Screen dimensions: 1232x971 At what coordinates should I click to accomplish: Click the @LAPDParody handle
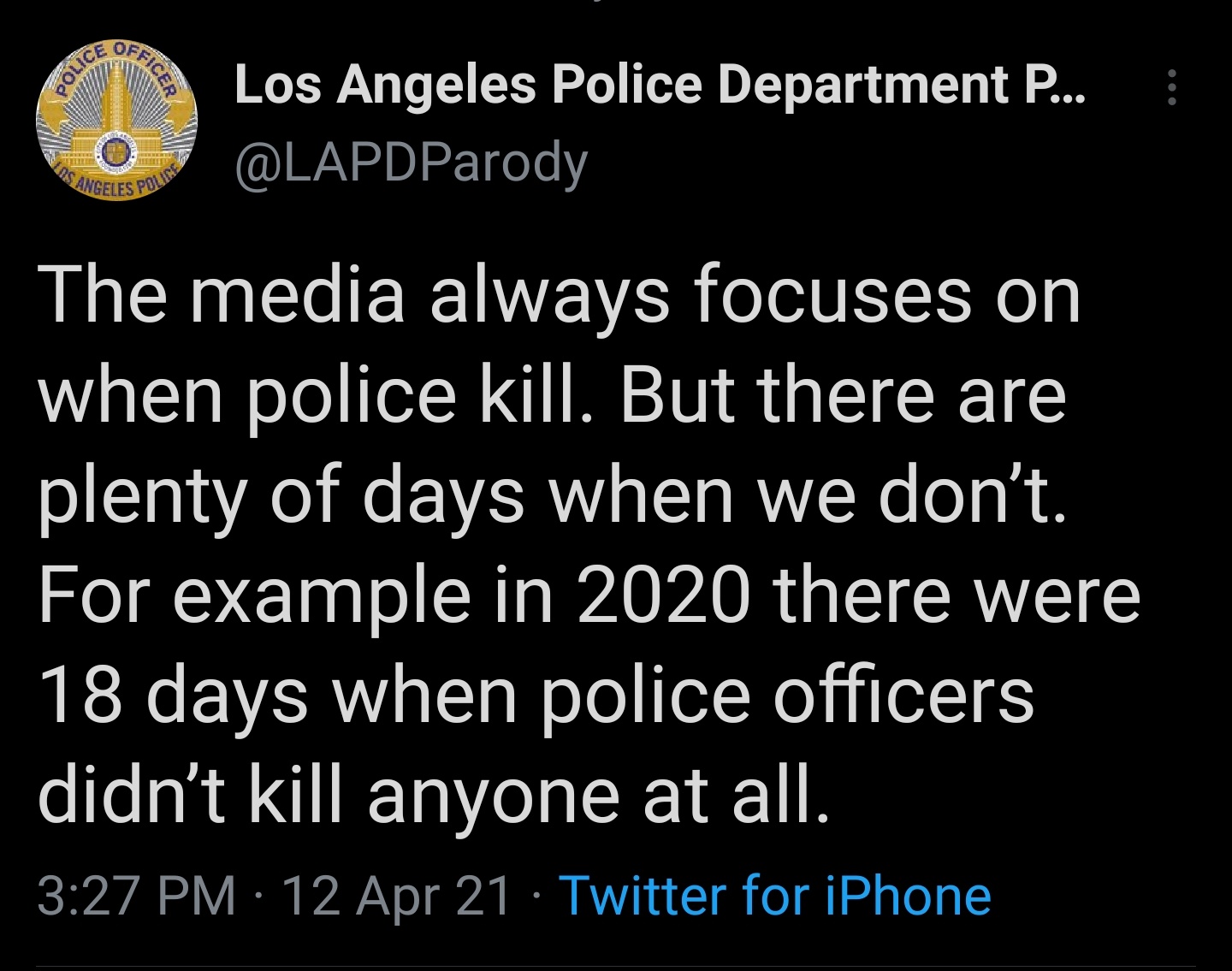411,162
